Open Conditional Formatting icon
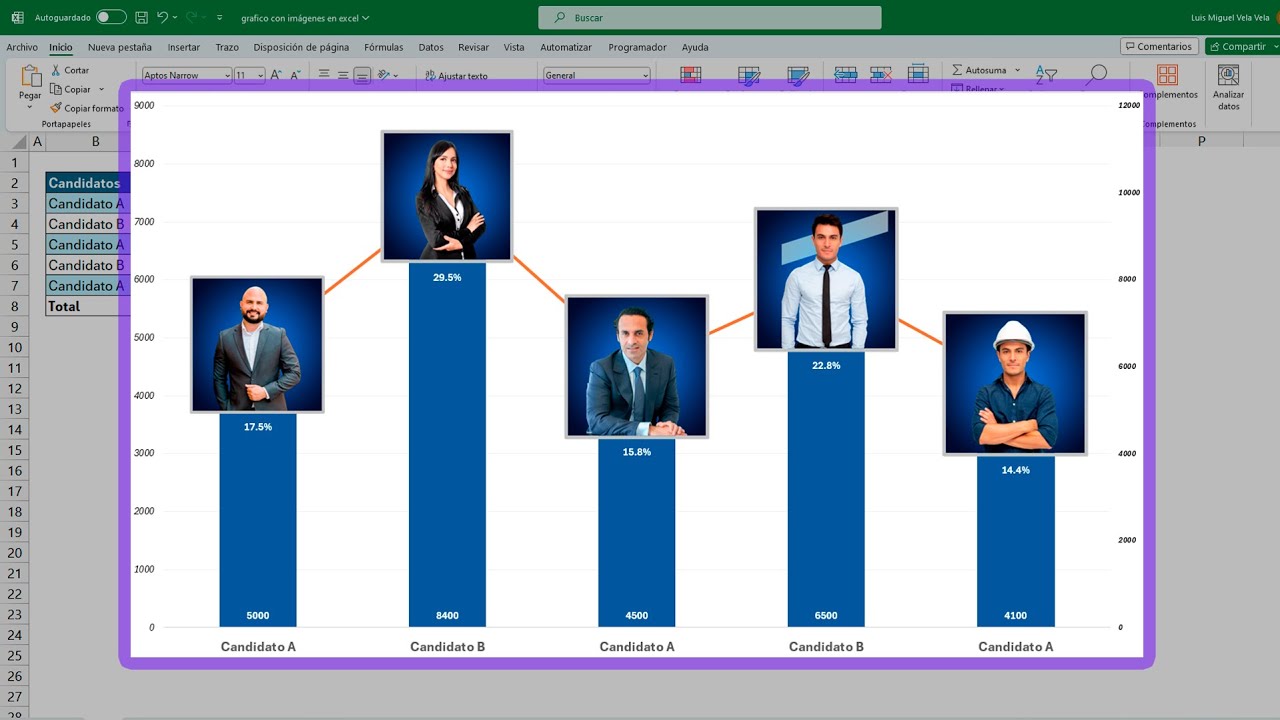 point(690,74)
